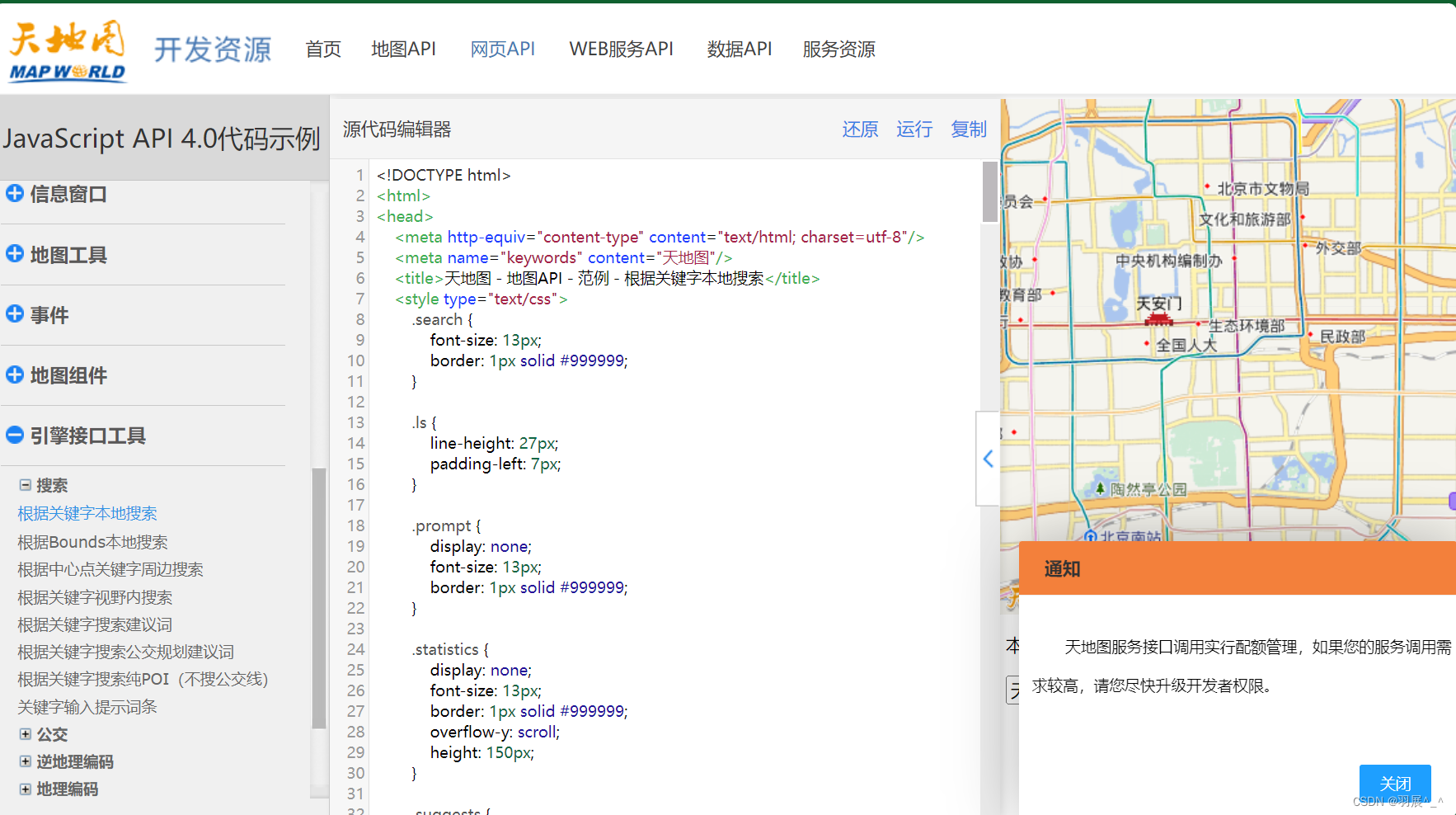Click the 陶然亭公园 park marker on map

coord(1100,488)
